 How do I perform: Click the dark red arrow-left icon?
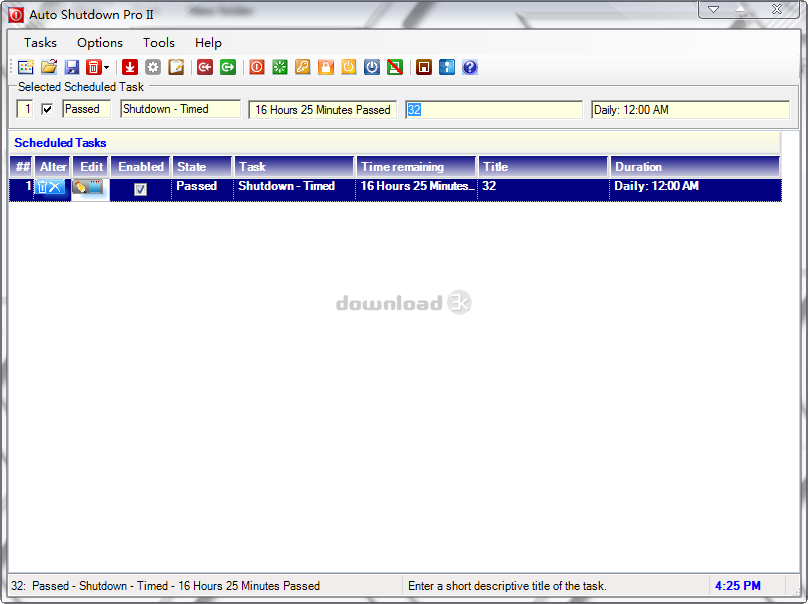(205, 67)
